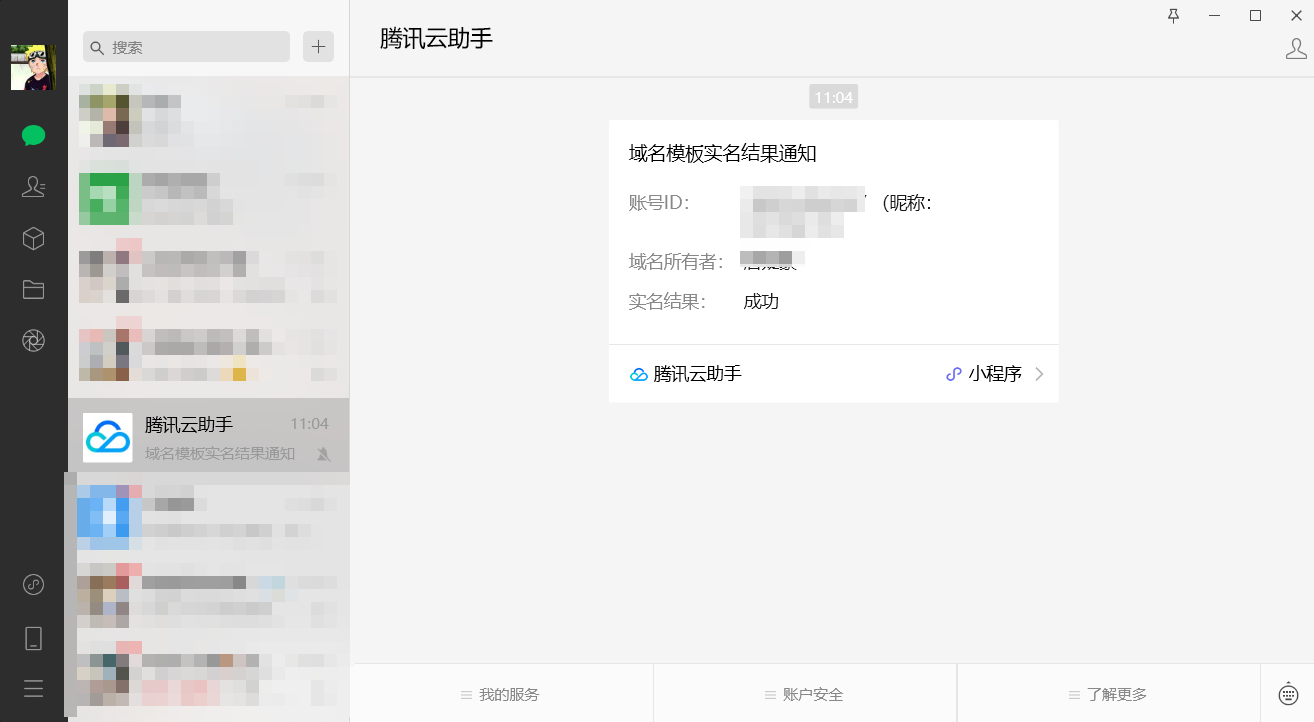The width and height of the screenshot is (1314, 722).
Task: Open your profile avatar in the sidebar
Action: (33, 67)
